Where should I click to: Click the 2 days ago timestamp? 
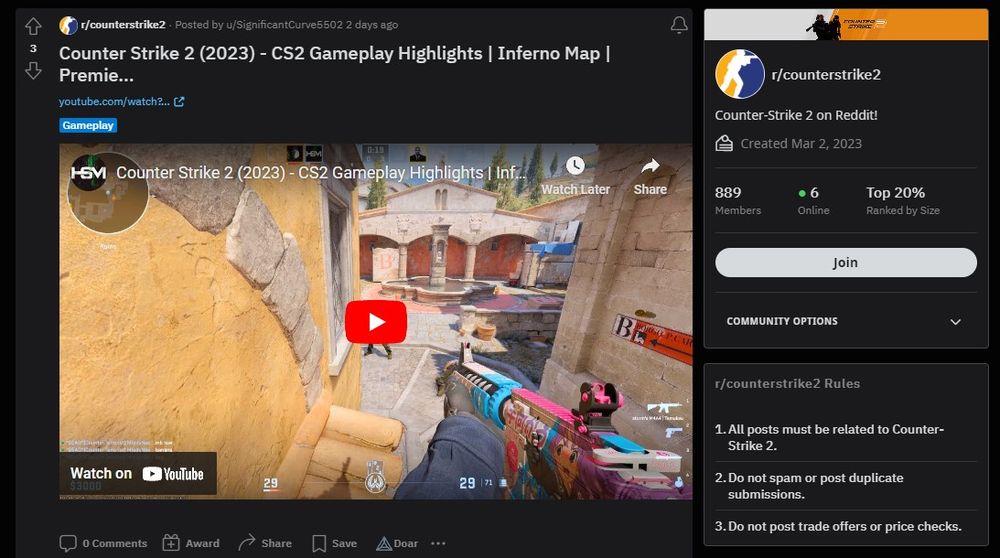click(372, 25)
